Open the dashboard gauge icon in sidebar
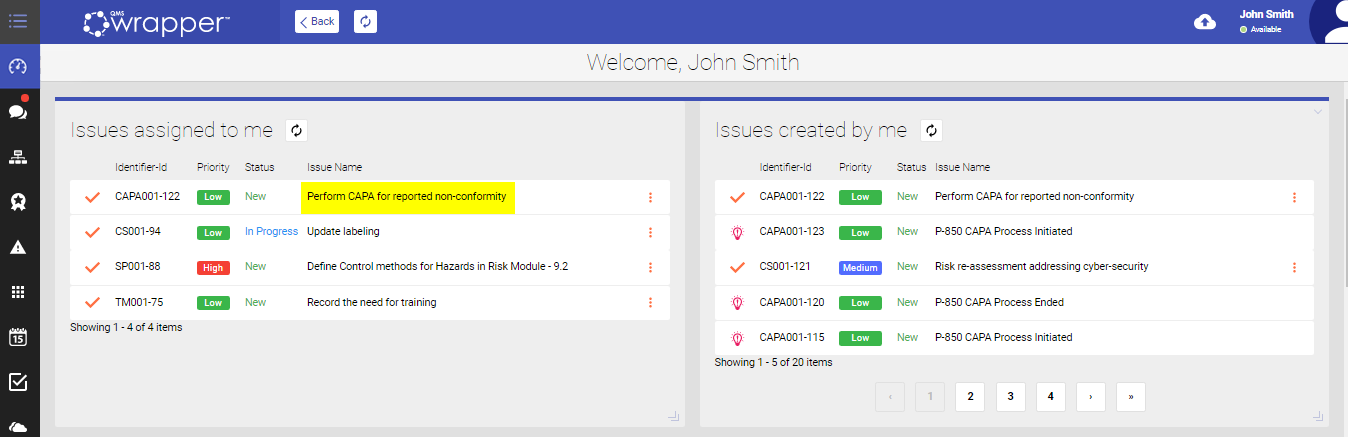 click(18, 67)
